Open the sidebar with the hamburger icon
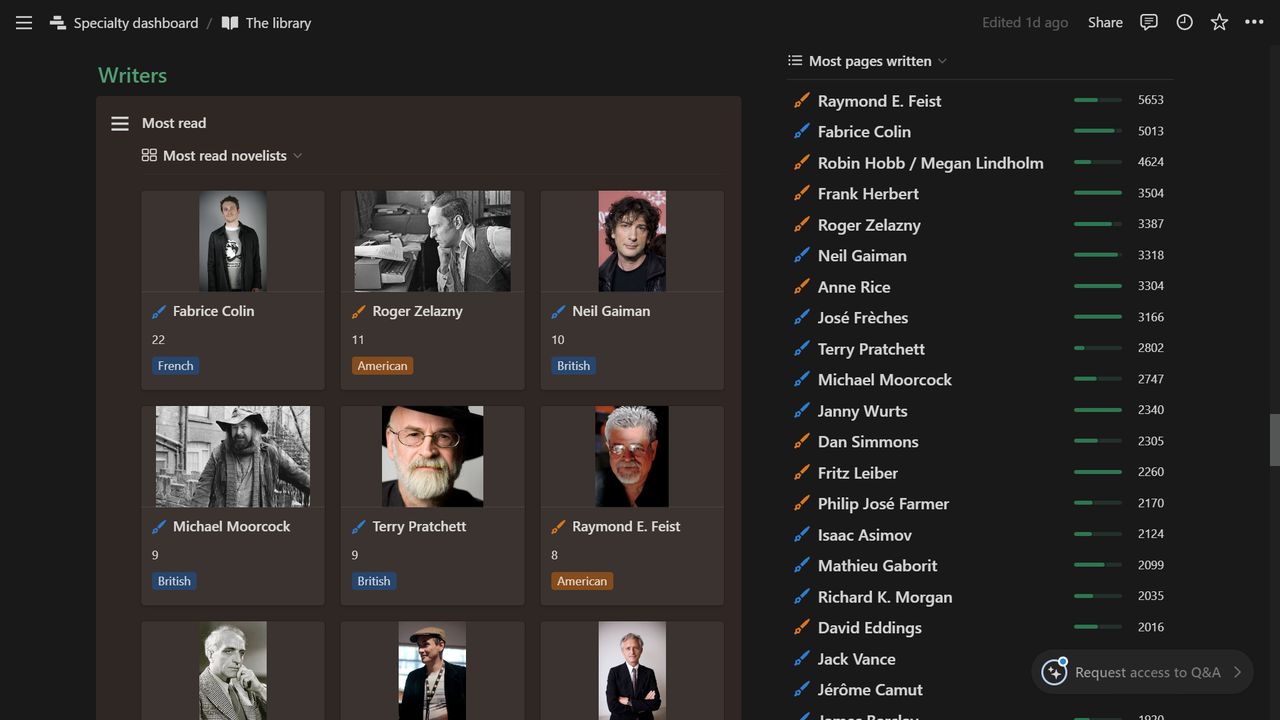Viewport: 1280px width, 720px height. tap(23, 22)
